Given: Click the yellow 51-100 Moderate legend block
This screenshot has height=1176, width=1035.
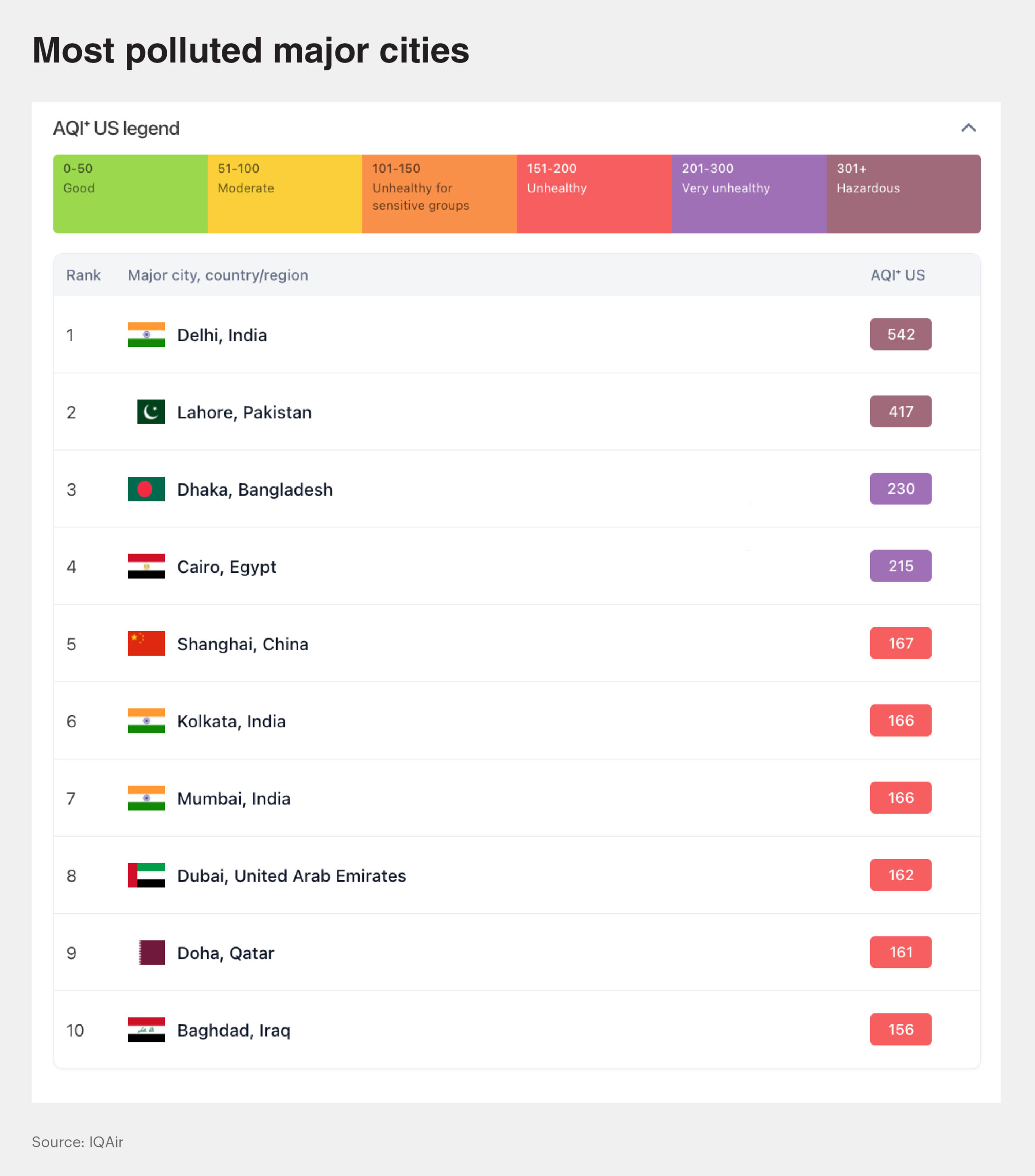Looking at the screenshot, I should coord(285,193).
